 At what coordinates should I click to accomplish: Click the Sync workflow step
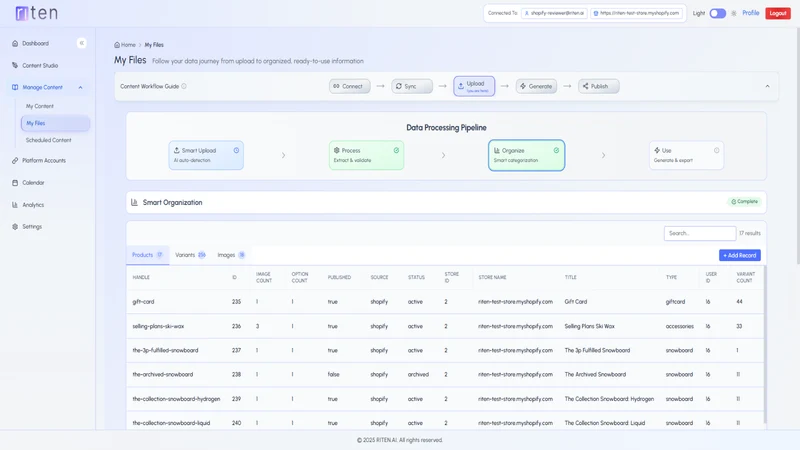[412, 86]
